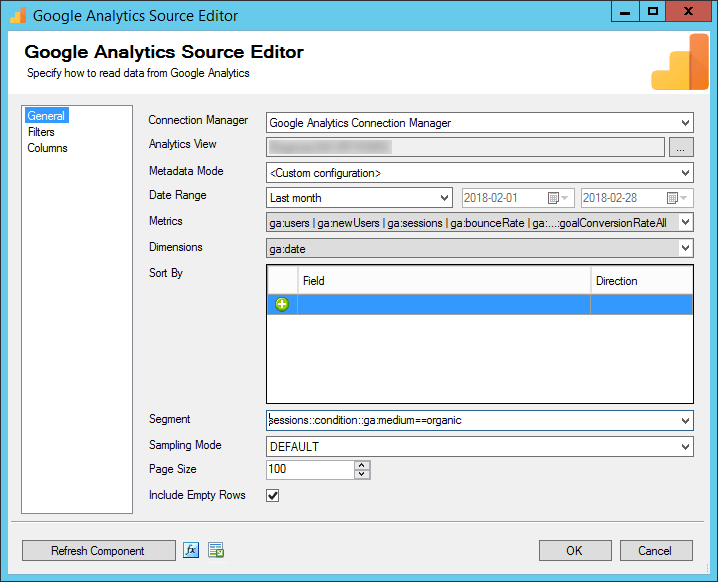Viewport: 718px width, 582px height.
Task: Select the General page
Action: [x=46, y=115]
